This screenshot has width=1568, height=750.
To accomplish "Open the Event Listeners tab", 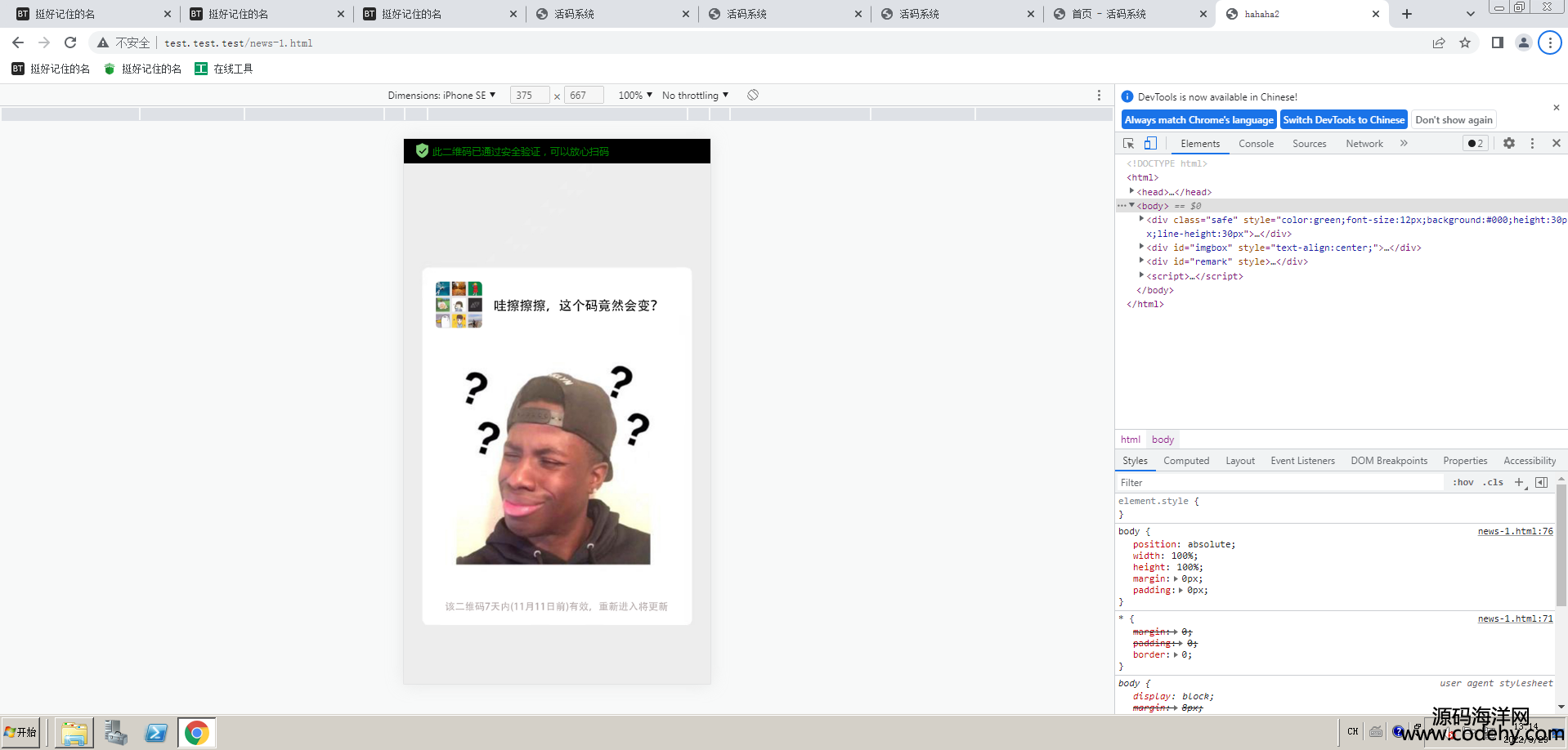I will point(1302,461).
